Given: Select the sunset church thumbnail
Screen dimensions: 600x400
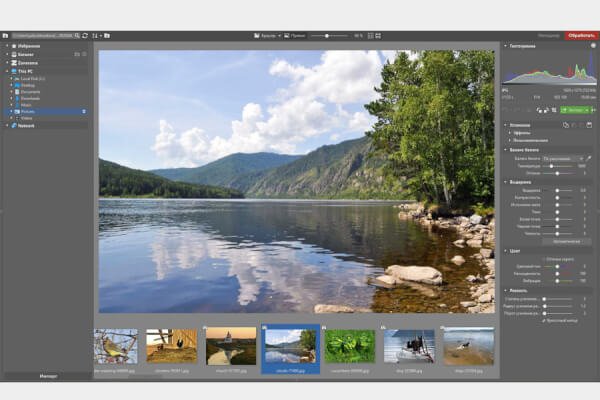Looking at the screenshot, I should [x=231, y=346].
